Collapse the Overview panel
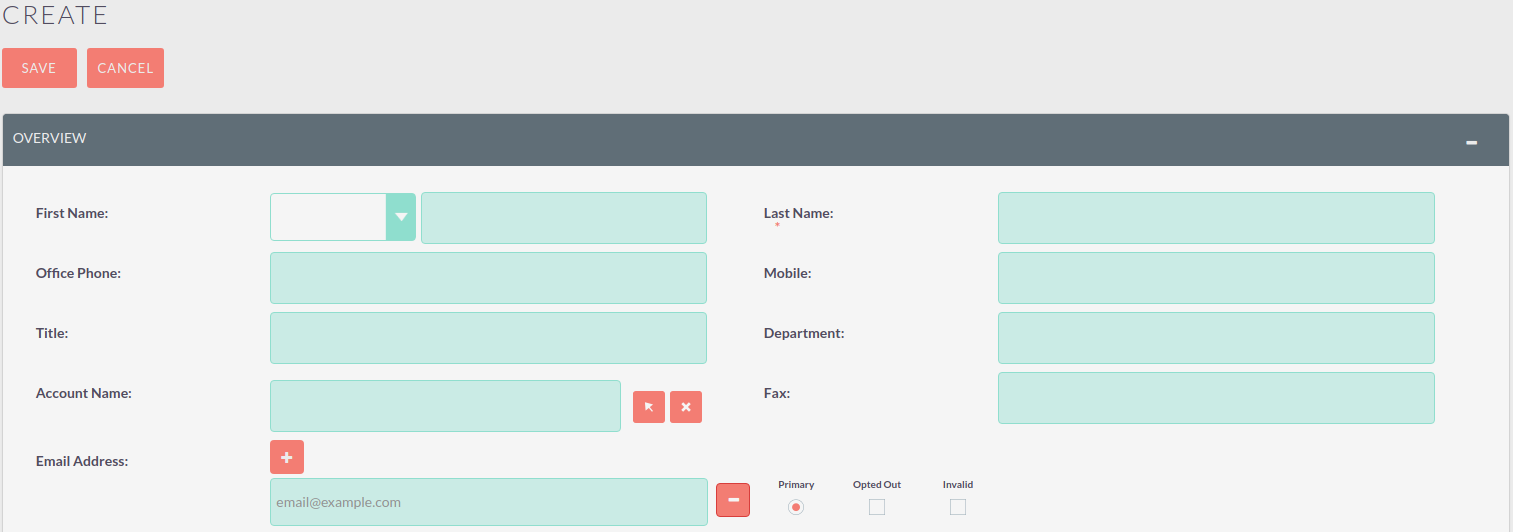 pyautogui.click(x=1471, y=142)
